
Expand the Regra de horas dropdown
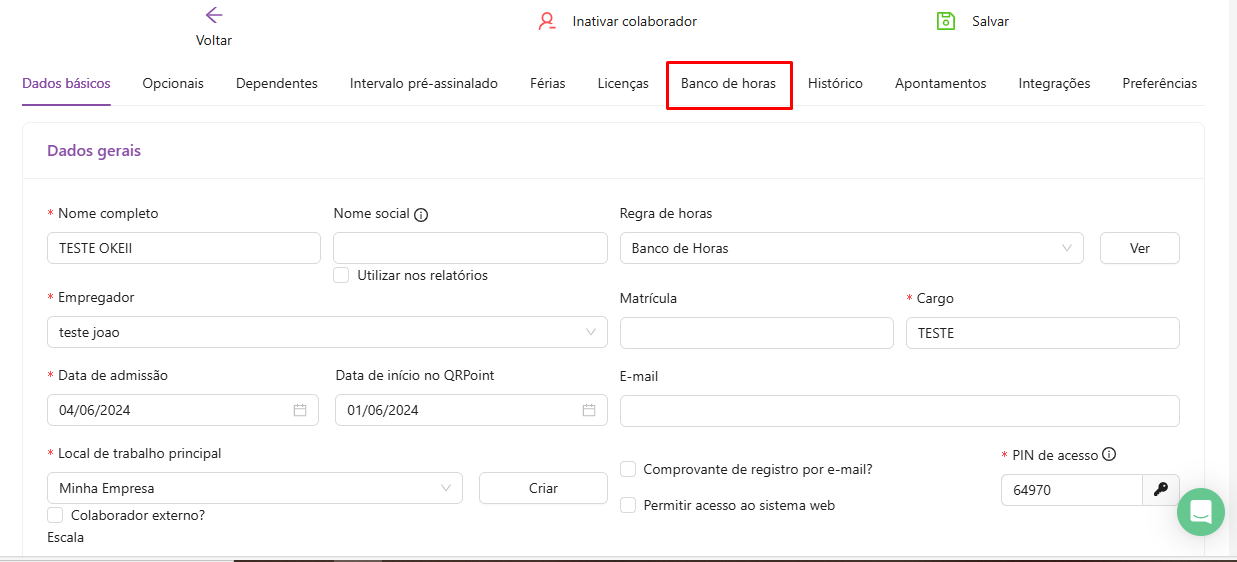851,248
